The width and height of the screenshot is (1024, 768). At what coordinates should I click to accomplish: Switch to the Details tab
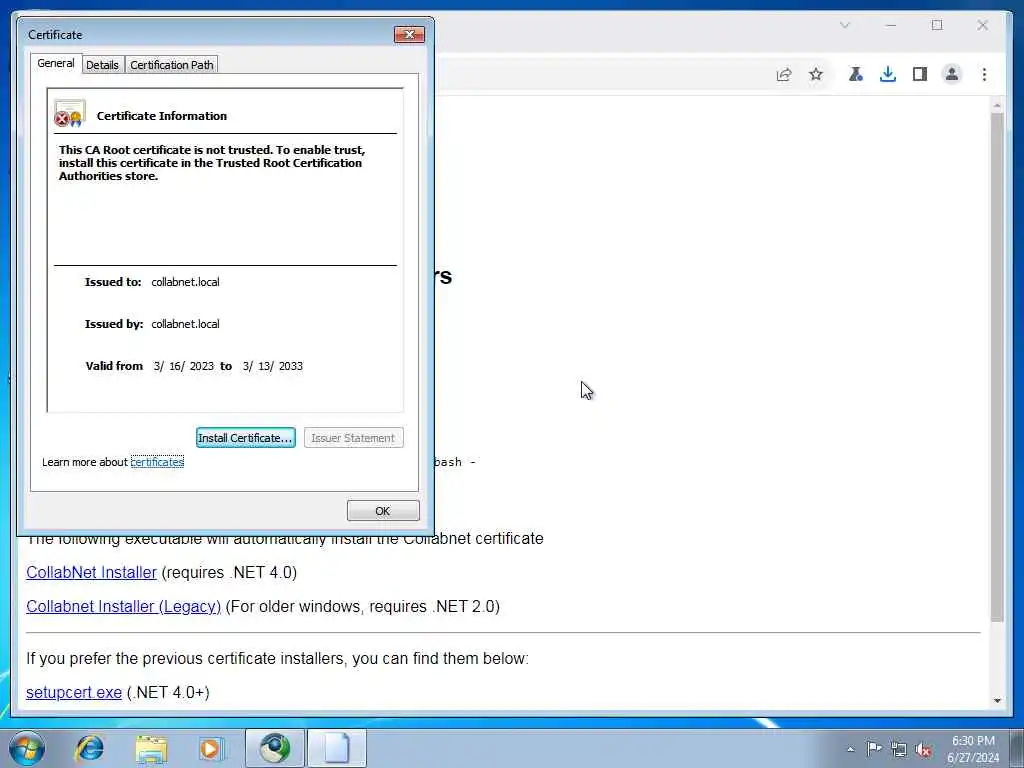(x=103, y=65)
